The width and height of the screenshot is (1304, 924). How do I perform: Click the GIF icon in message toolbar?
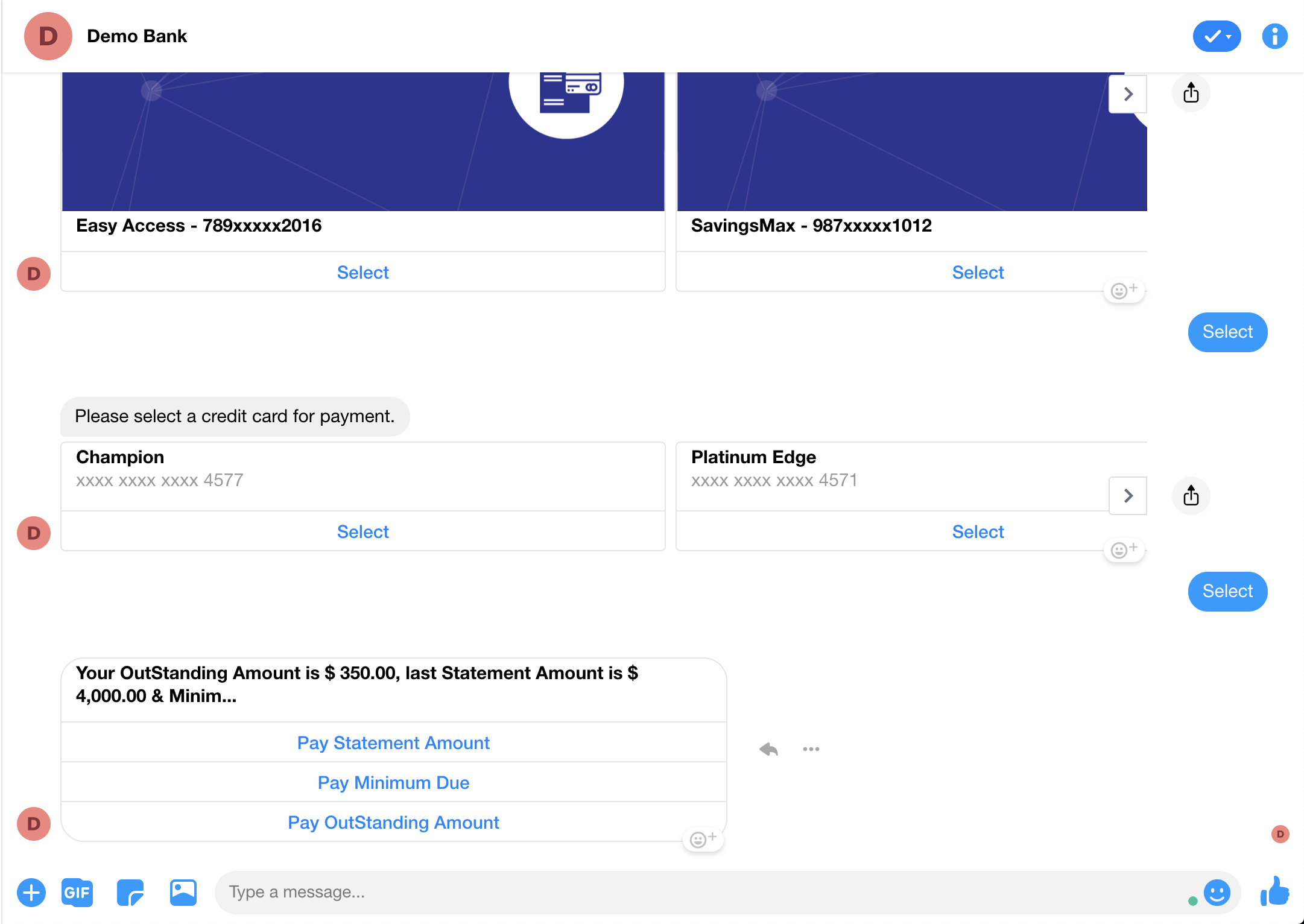point(77,892)
